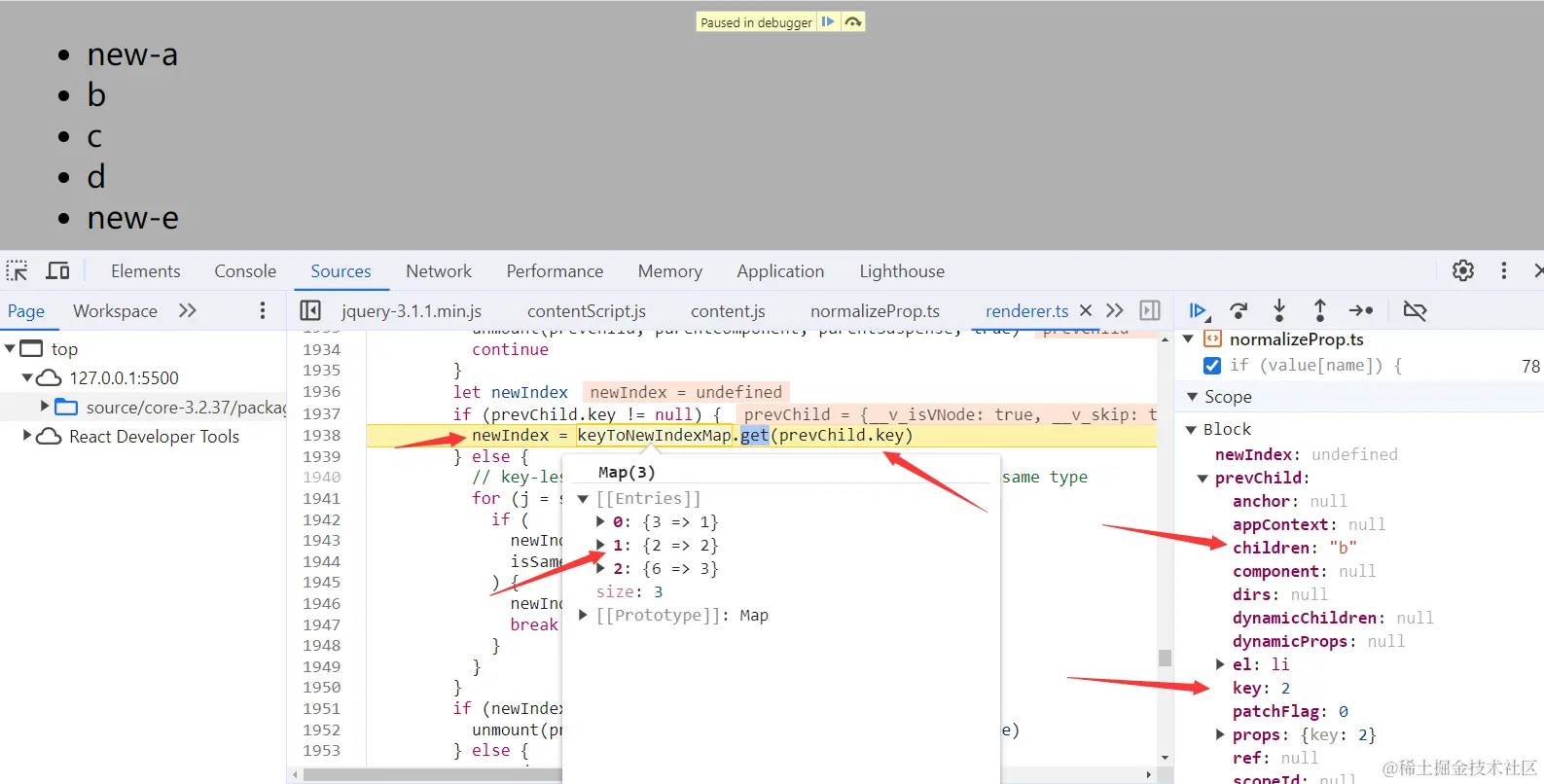1544x784 pixels.
Task: Collapse the prevChild object
Action: point(1203,478)
